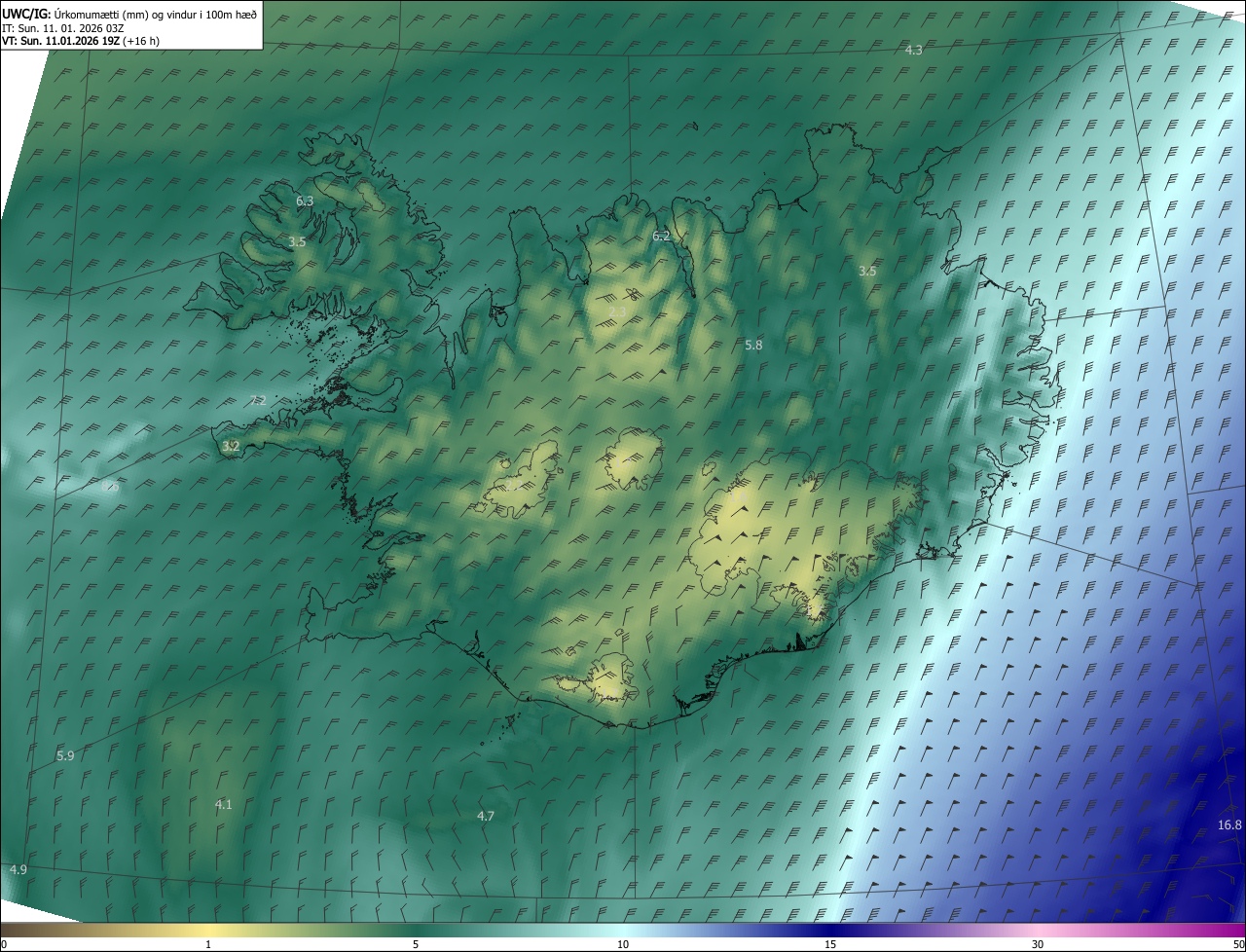1246x952 pixels.
Task: Click the color scale tick label '10'
Action: coord(623,944)
